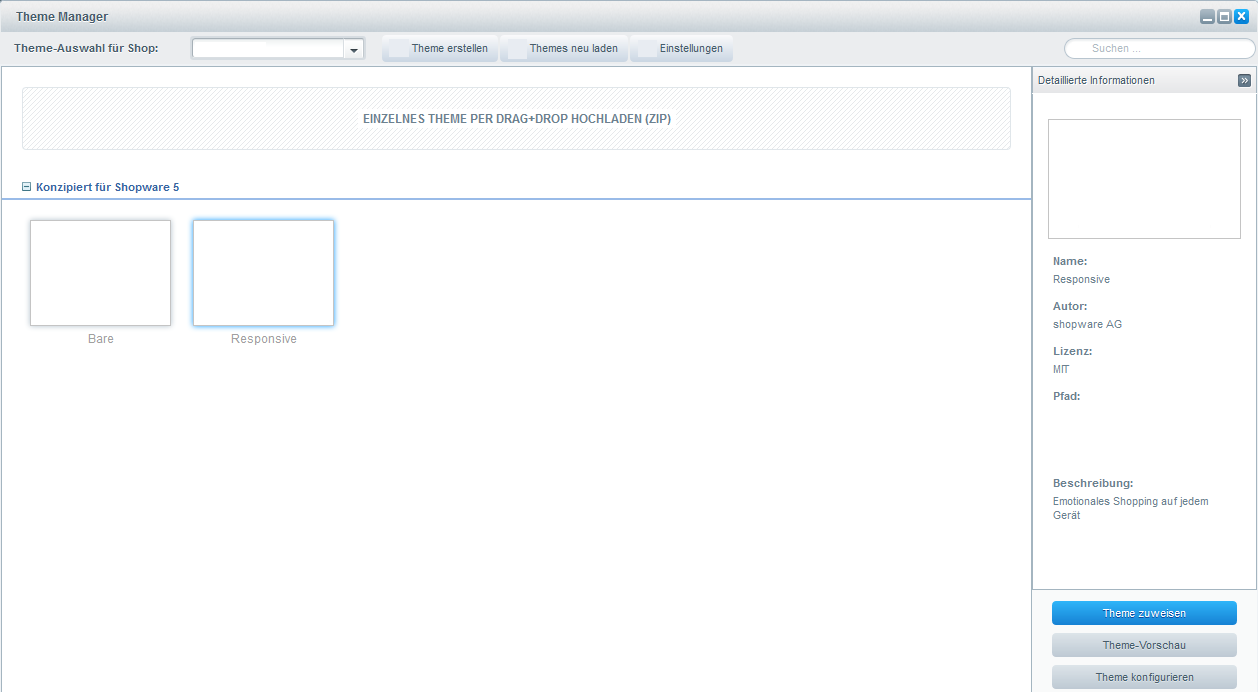Viewport: 1258px width, 692px height.
Task: Collapse the Konzipiert für Shopware 5 group
Action: coord(27,187)
